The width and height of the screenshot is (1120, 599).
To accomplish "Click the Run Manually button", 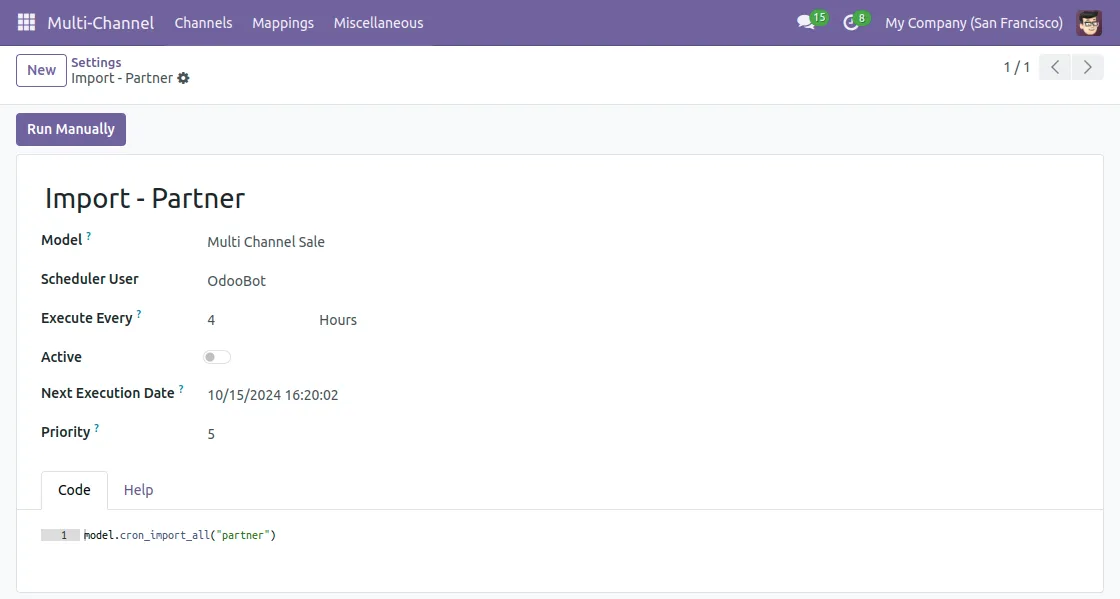I will click(x=71, y=129).
